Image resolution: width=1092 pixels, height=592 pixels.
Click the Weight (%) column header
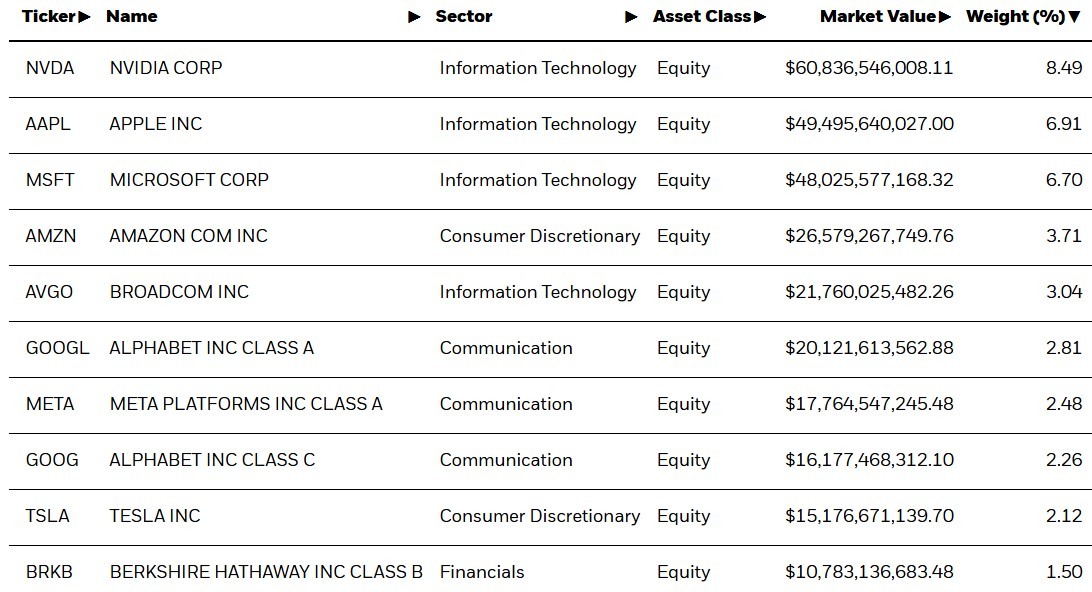point(1014,17)
